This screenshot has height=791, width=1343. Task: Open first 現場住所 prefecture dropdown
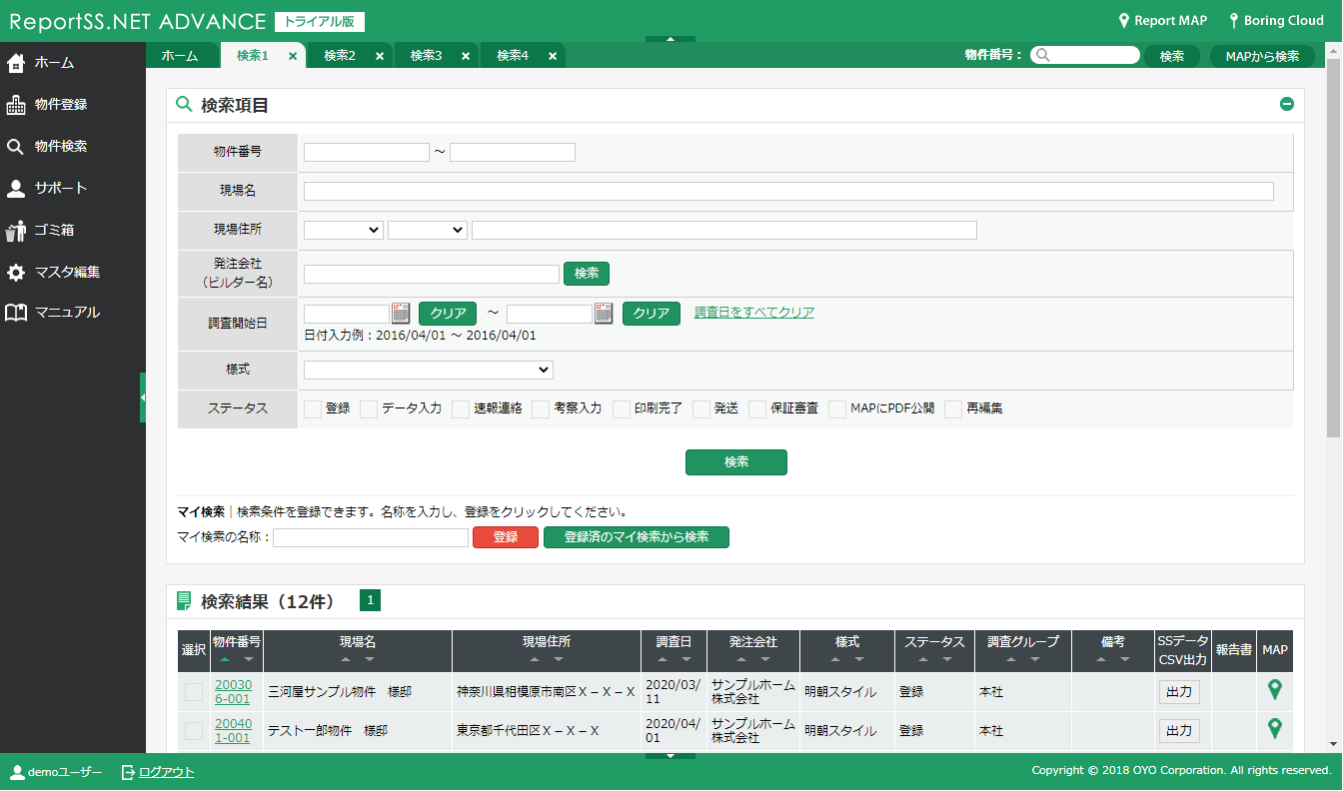[343, 230]
